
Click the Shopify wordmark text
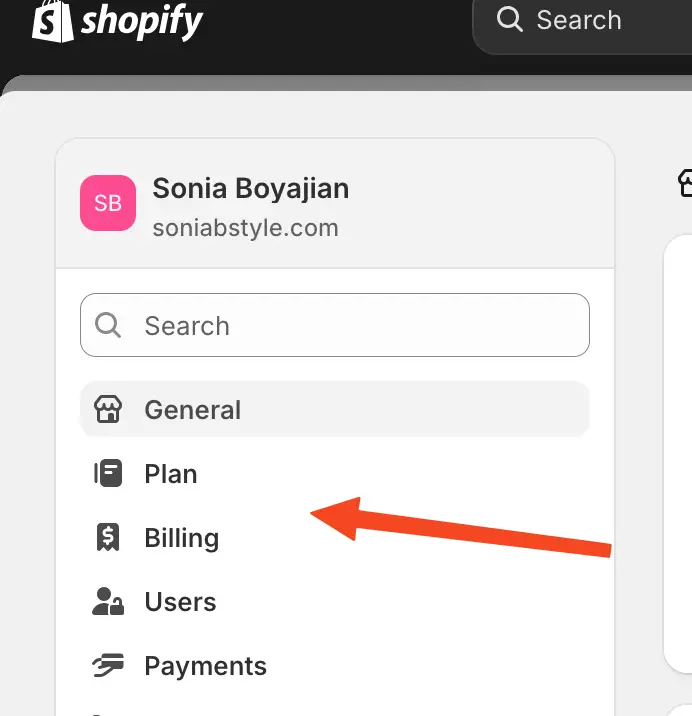click(x=141, y=20)
